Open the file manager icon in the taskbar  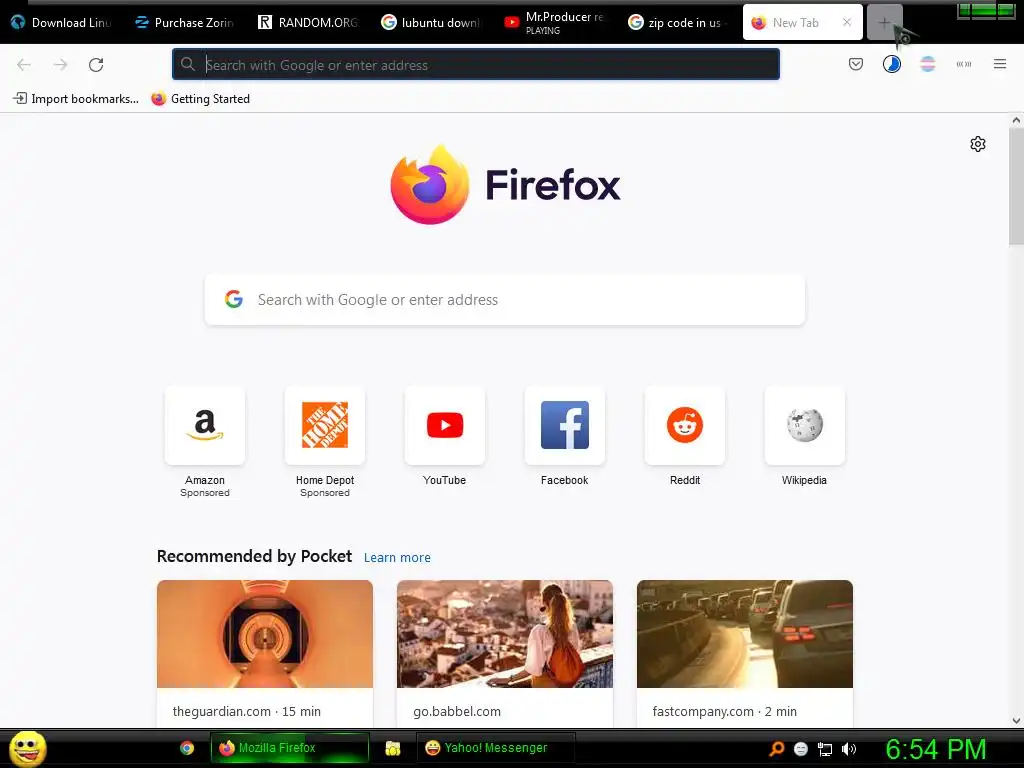coord(392,748)
